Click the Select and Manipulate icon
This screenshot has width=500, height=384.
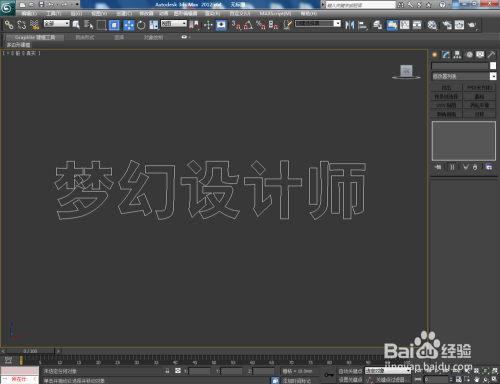(208, 25)
